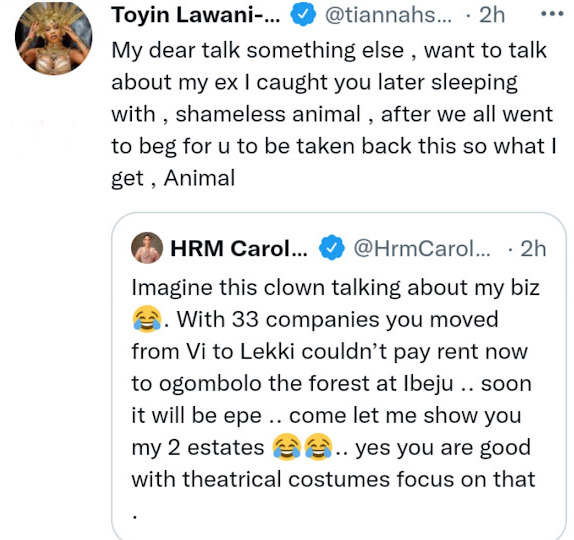Open Toyin Lawani's profile picture

[x=53, y=38]
